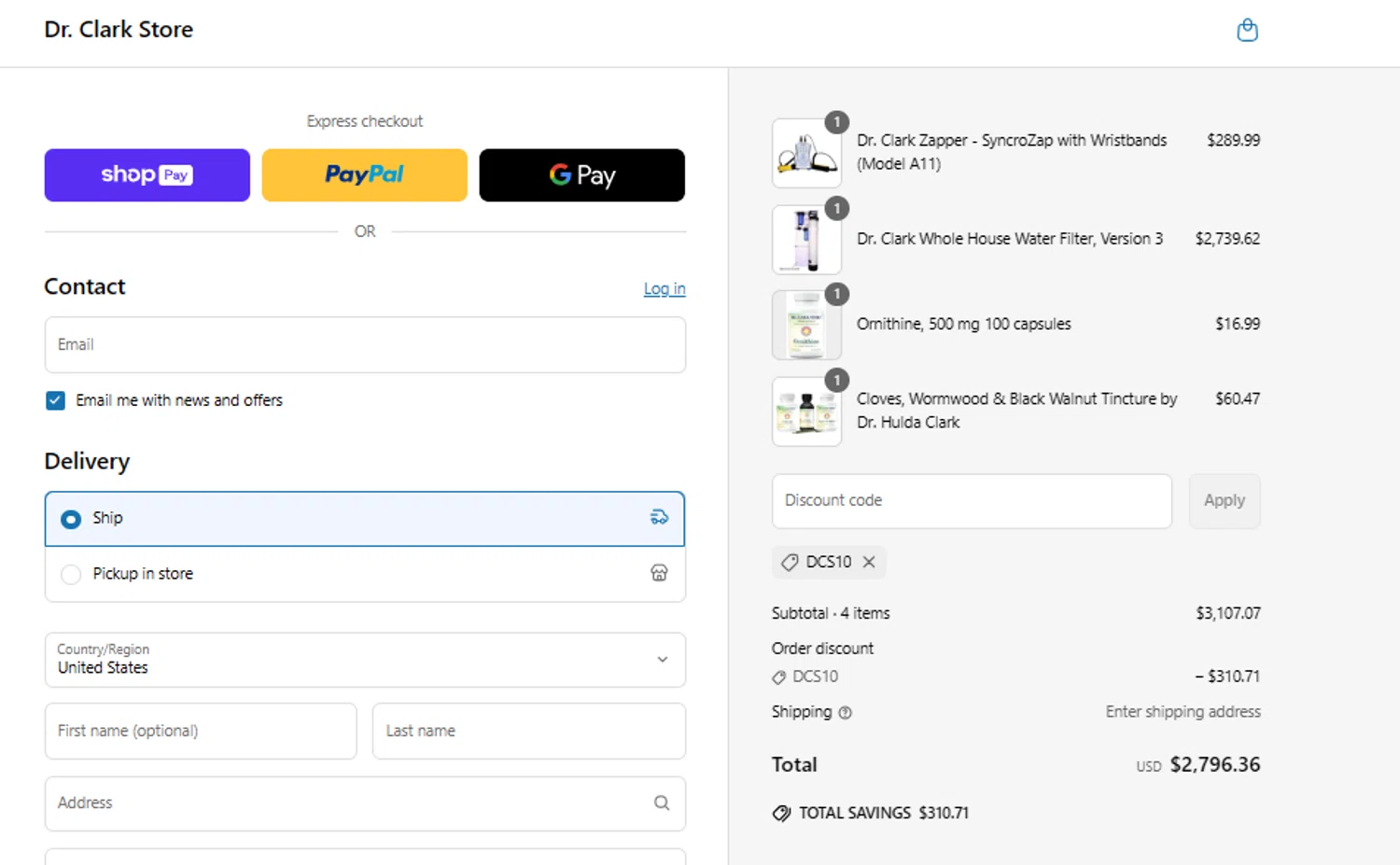Image resolution: width=1400 pixels, height=865 pixels.
Task: Click the $60.47 tincture price
Action: pos(1238,398)
